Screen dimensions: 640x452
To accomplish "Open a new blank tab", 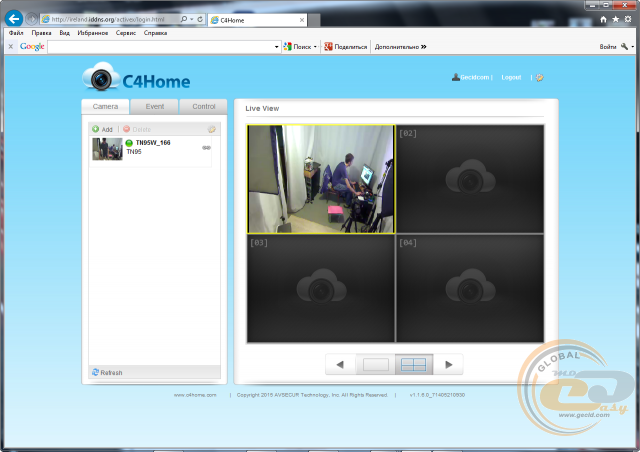I will (x=313, y=20).
